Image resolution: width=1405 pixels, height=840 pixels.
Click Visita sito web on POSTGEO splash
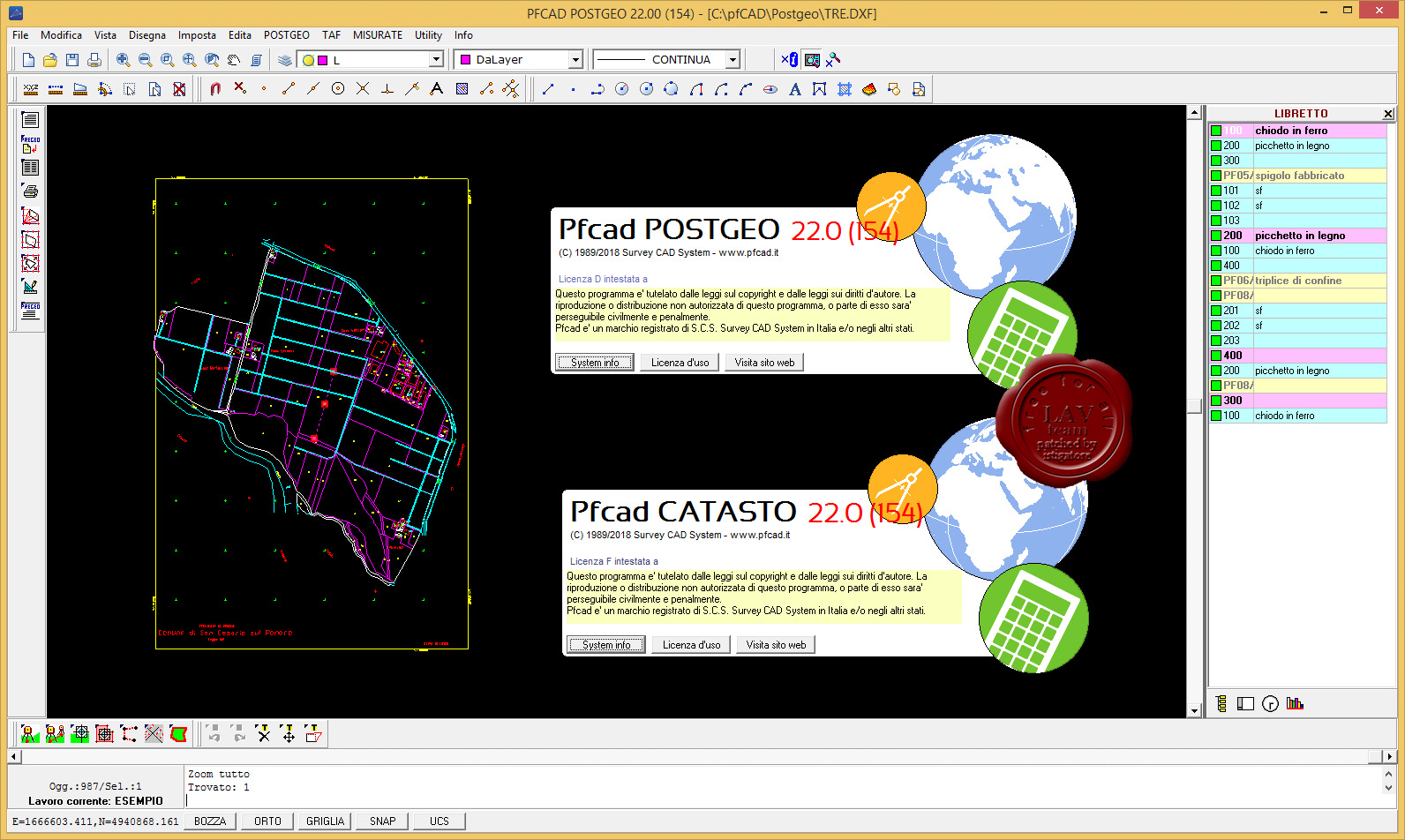(x=764, y=363)
